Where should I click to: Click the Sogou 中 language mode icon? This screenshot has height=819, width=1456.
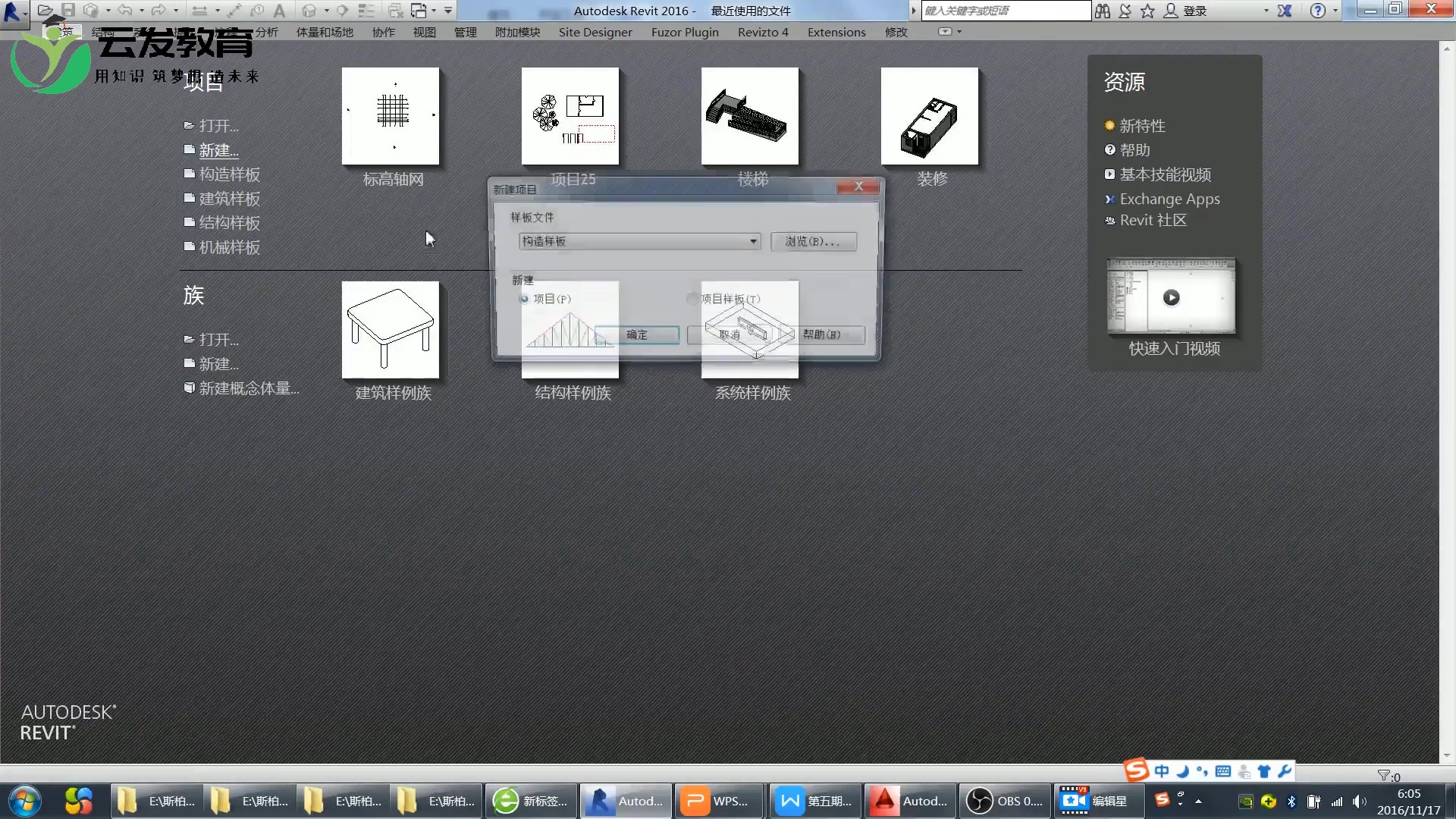tap(1162, 771)
